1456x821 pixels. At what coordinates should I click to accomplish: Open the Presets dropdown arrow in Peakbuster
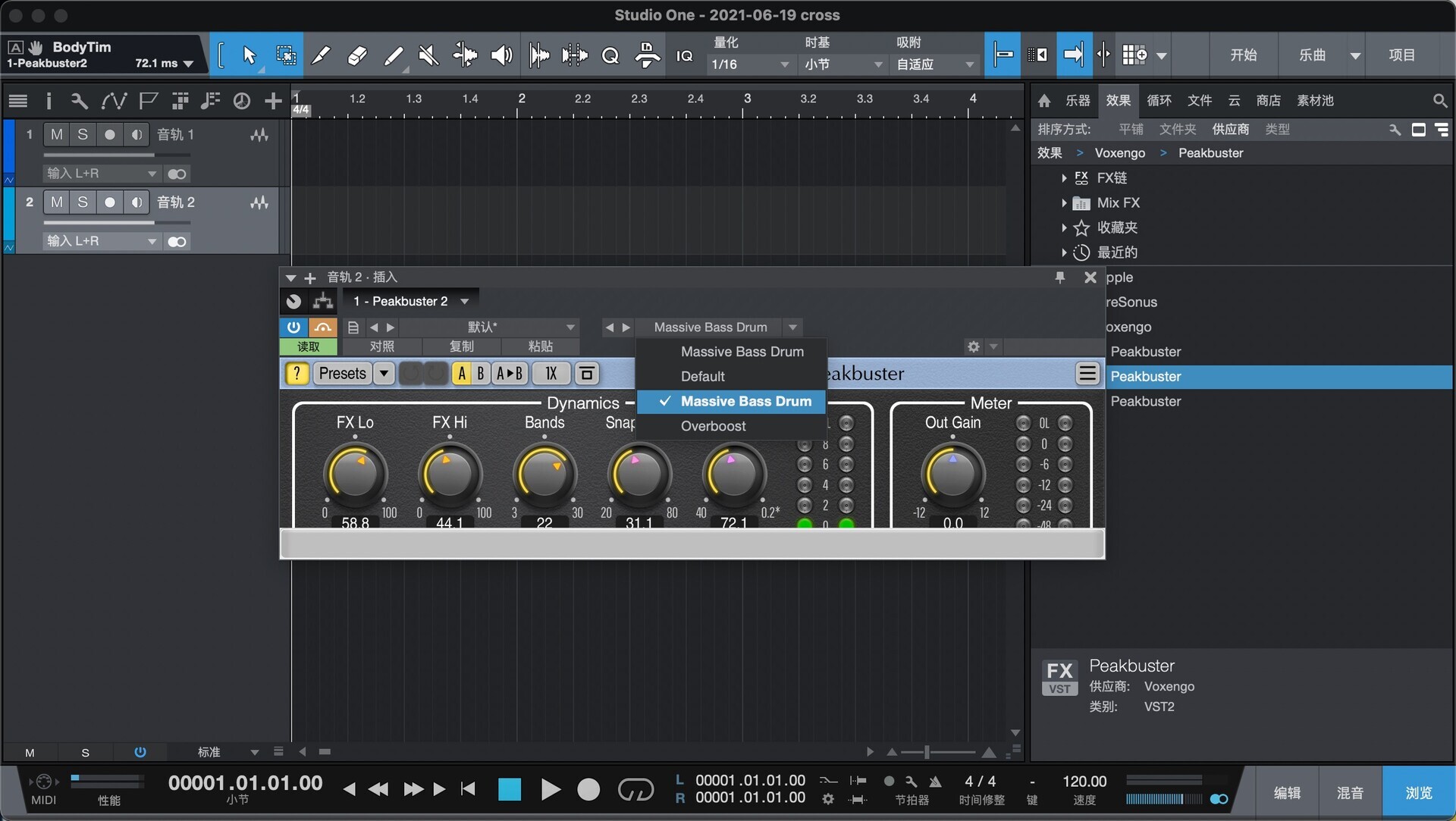(x=384, y=373)
